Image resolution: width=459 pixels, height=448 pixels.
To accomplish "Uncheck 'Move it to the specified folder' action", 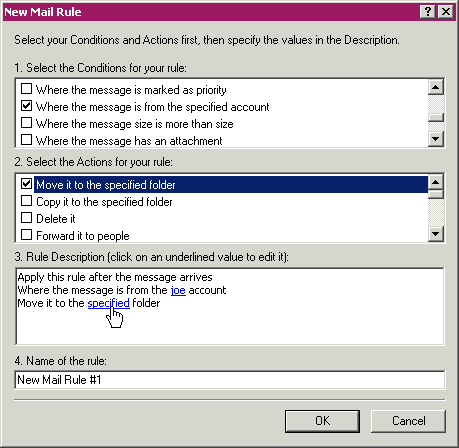I will click(x=26, y=184).
